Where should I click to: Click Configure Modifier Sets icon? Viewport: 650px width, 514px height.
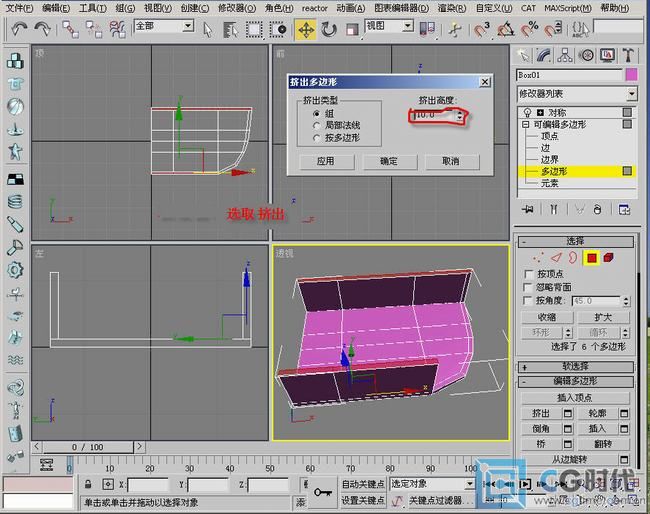(624, 210)
